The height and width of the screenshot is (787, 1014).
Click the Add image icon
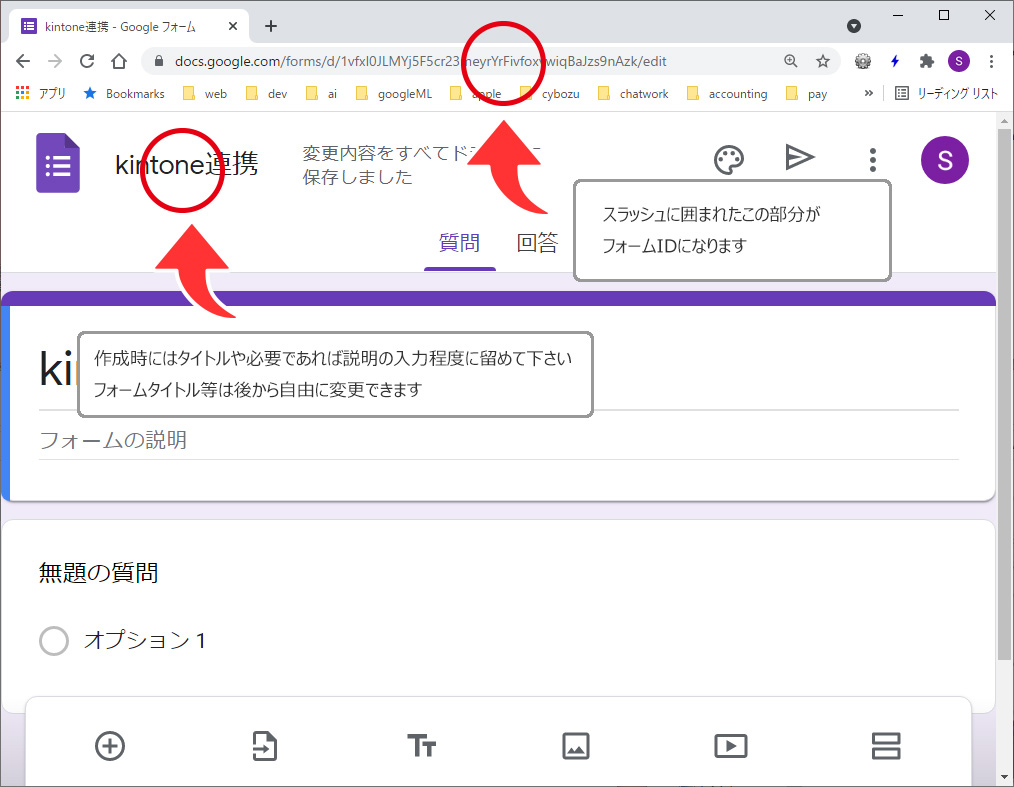576,746
